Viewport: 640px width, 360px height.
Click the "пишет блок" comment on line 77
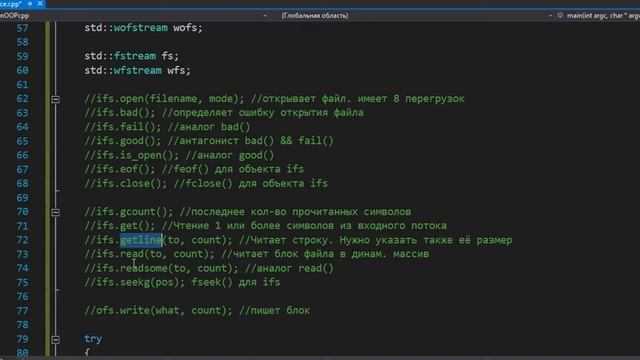click(x=280, y=310)
